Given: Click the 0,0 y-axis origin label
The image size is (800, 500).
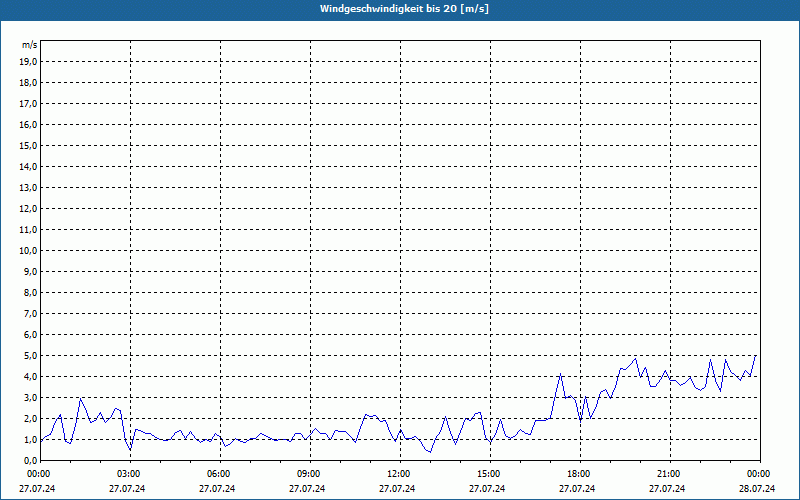Looking at the screenshot, I should pyautogui.click(x=31, y=461).
